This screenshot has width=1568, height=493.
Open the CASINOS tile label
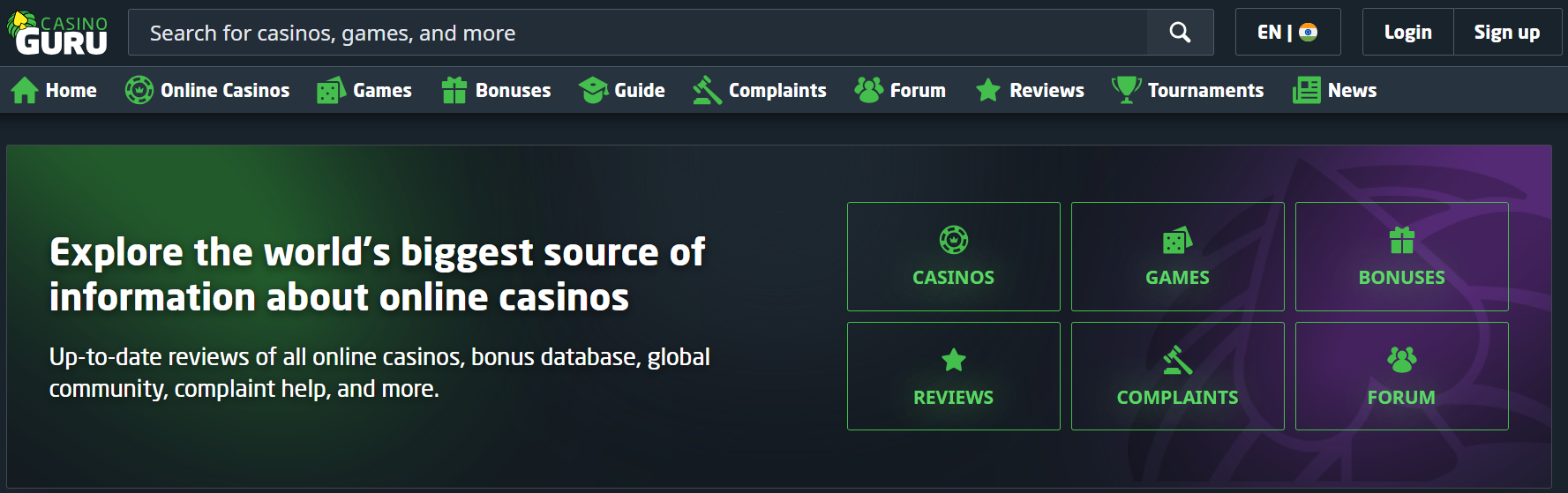coord(954,277)
